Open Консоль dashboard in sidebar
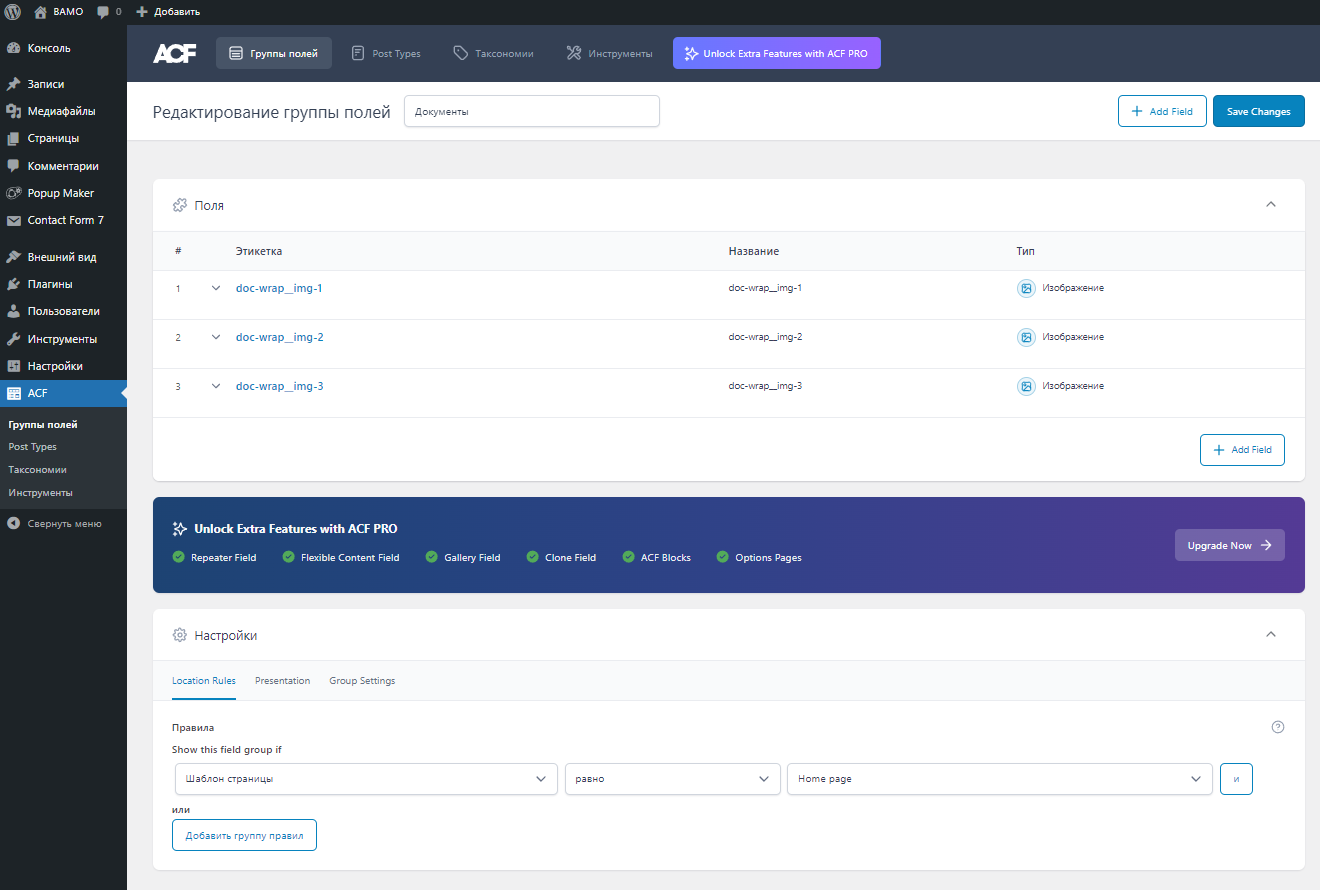The width and height of the screenshot is (1320, 890). pos(63,48)
